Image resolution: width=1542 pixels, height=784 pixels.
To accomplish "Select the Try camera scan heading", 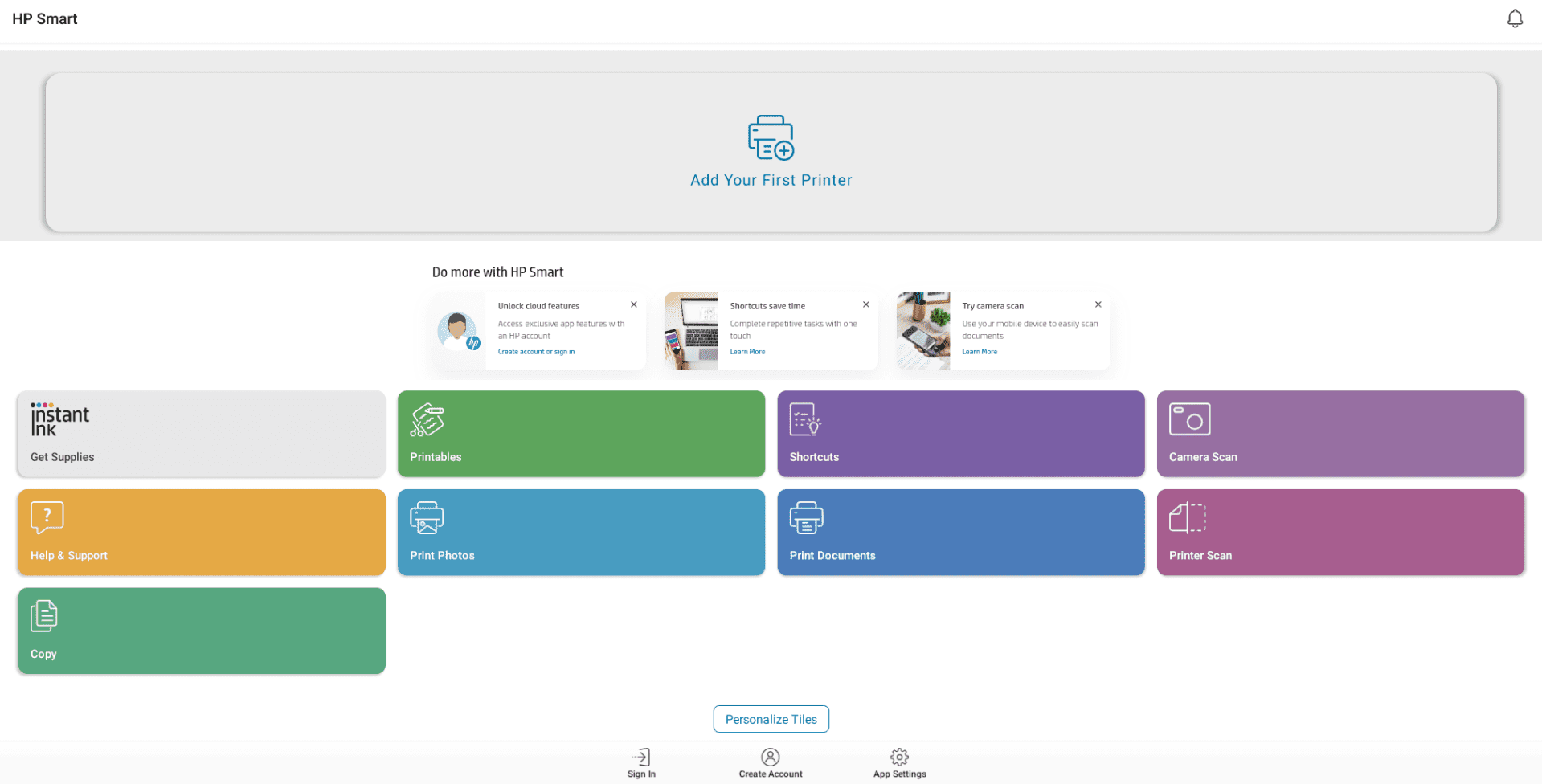I will tap(993, 306).
